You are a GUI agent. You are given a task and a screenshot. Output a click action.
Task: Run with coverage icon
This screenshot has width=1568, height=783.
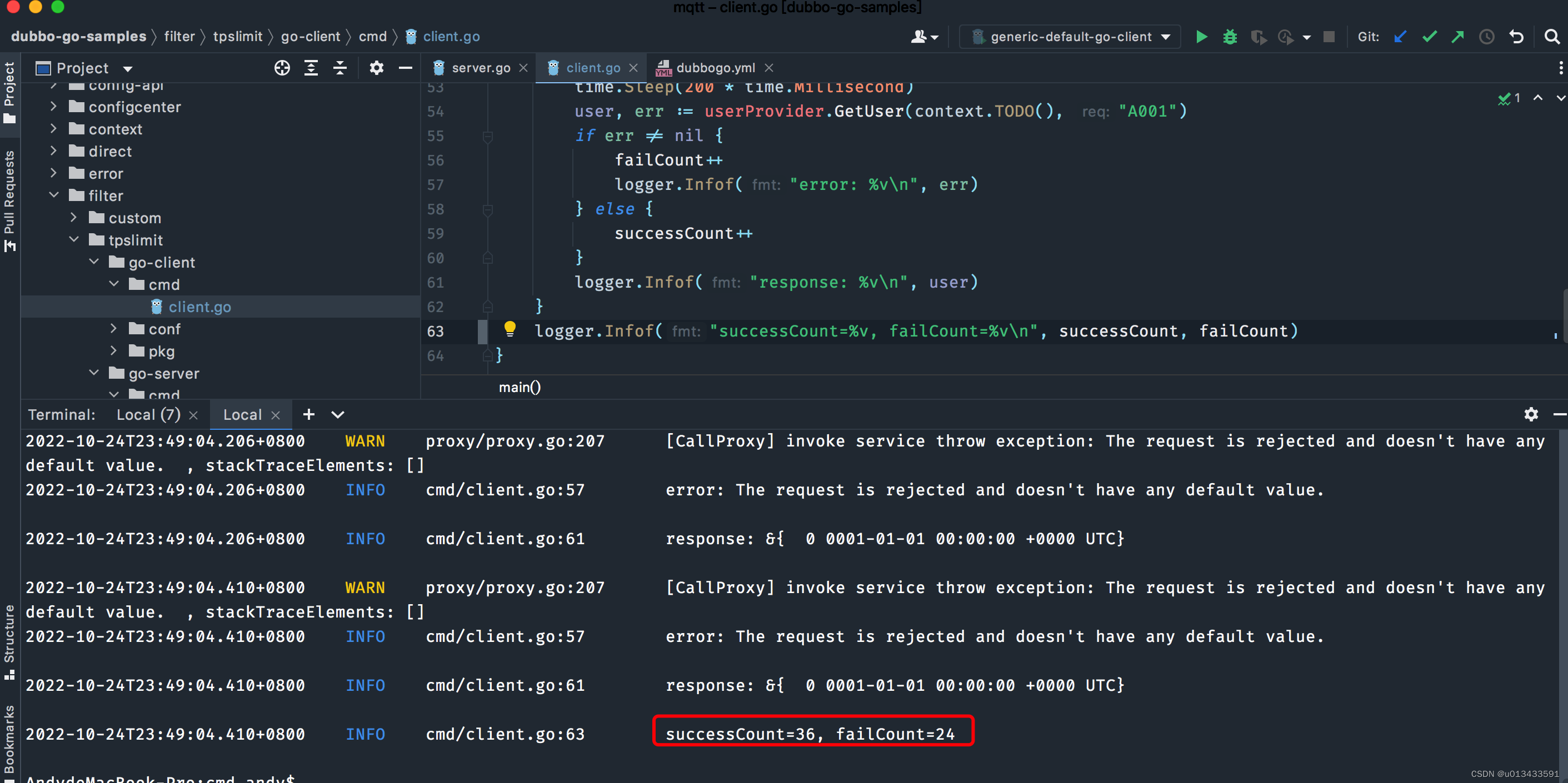[1258, 37]
